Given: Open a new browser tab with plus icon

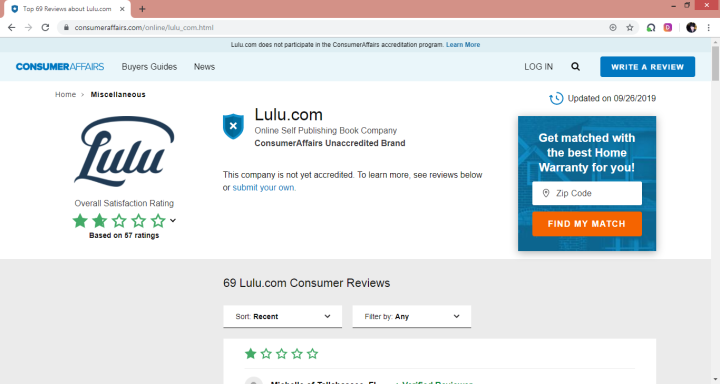Looking at the screenshot, I should tap(142, 9).
